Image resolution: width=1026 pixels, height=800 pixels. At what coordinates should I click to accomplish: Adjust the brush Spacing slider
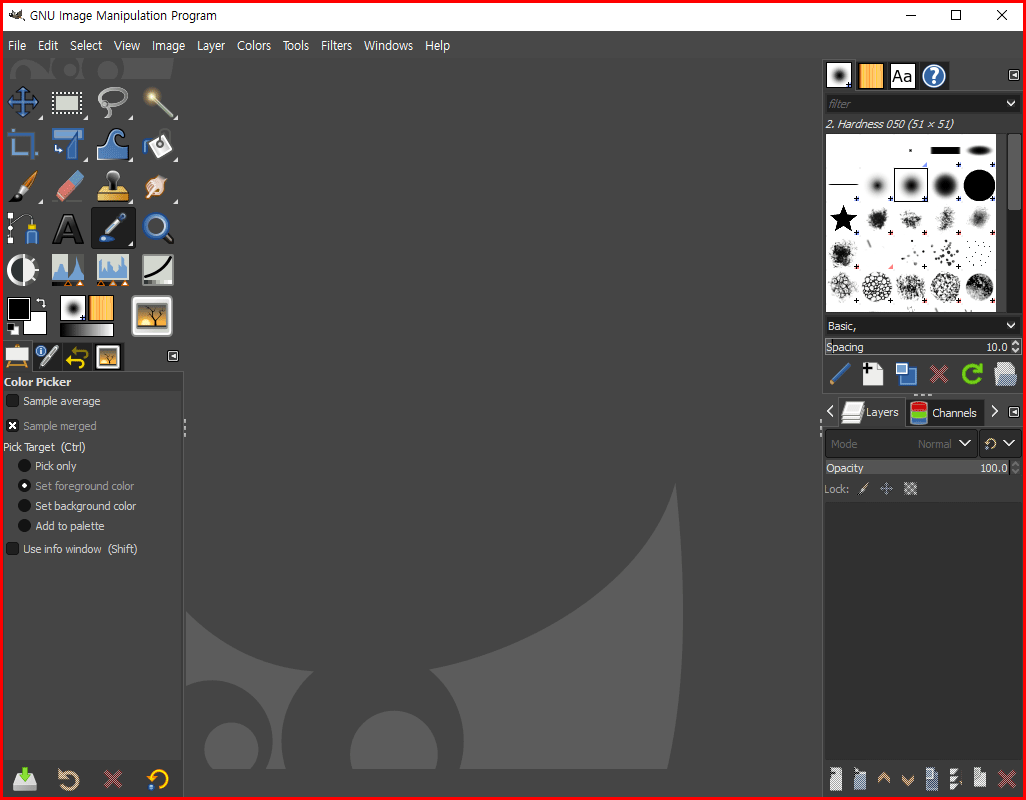pyautogui.click(x=917, y=347)
